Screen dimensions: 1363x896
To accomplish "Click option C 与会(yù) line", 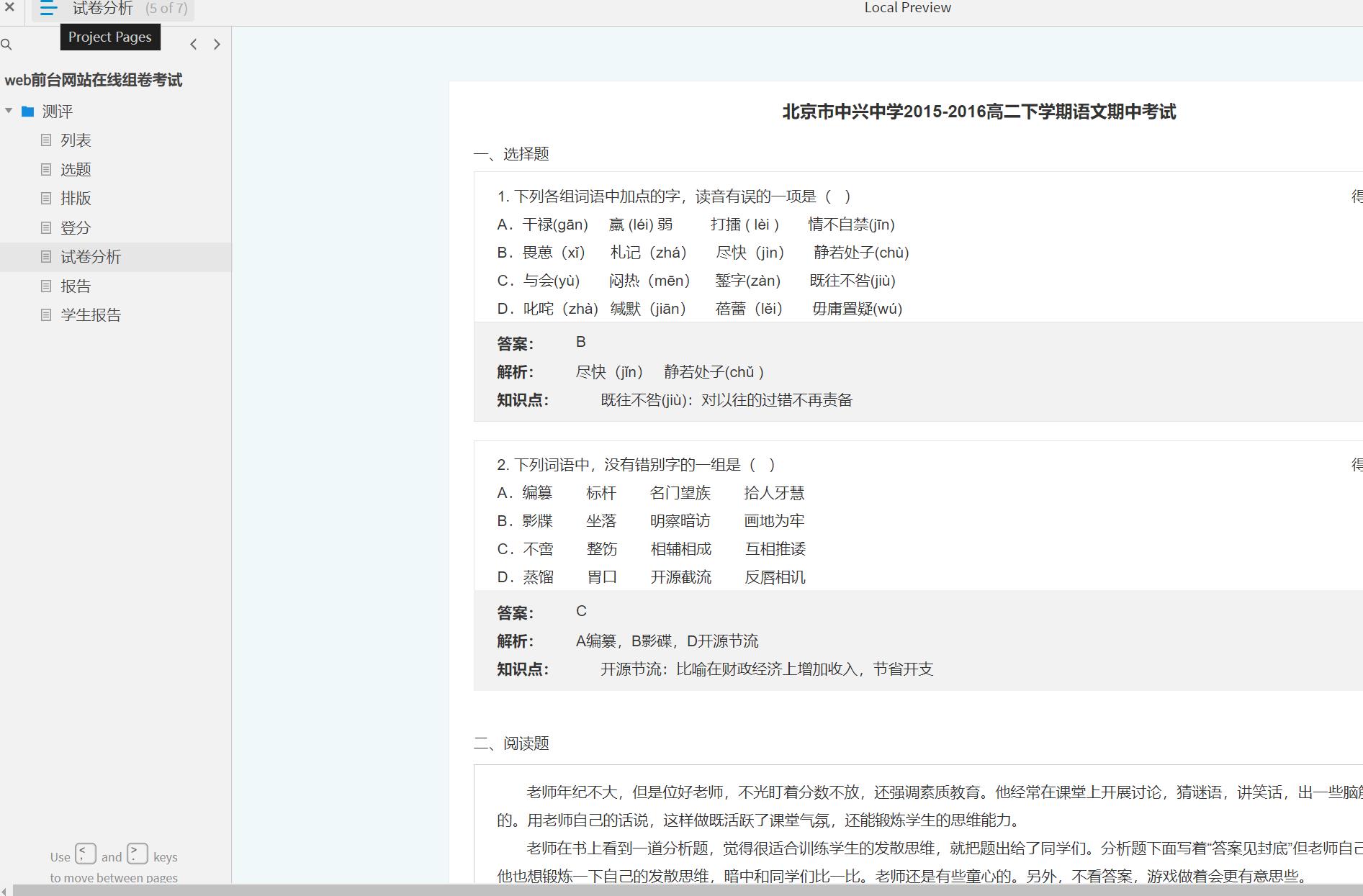I will coord(696,281).
